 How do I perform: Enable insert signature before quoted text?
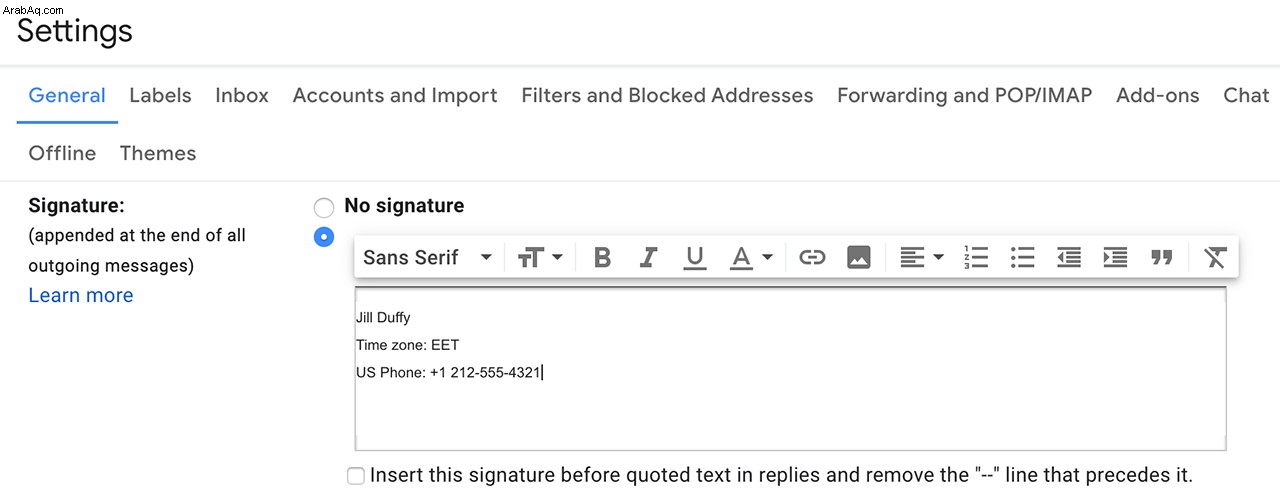coord(356,476)
